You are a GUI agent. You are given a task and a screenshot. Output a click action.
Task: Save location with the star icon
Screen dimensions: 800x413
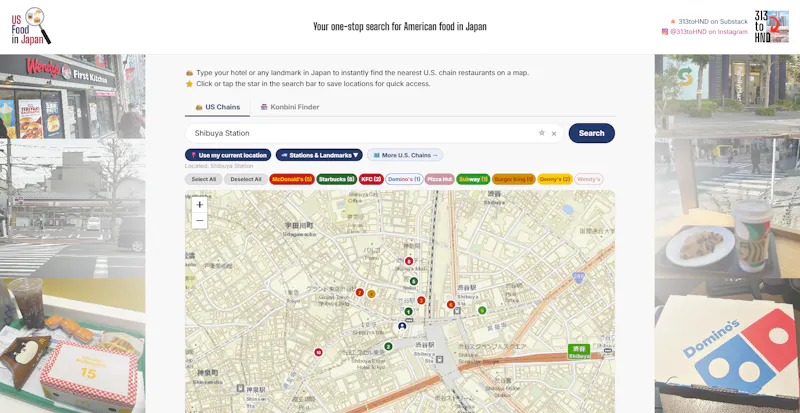[x=542, y=133]
